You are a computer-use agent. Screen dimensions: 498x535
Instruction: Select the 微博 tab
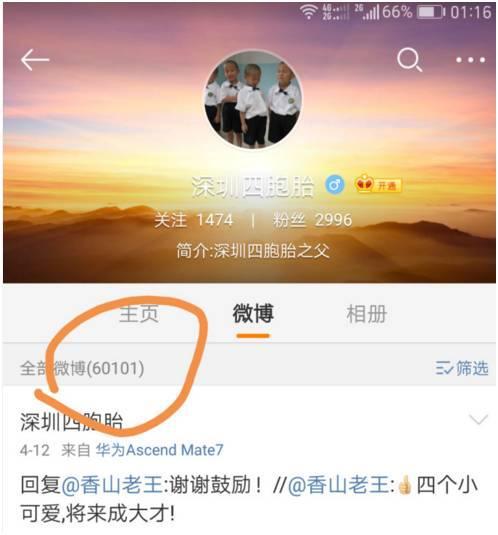(253, 313)
